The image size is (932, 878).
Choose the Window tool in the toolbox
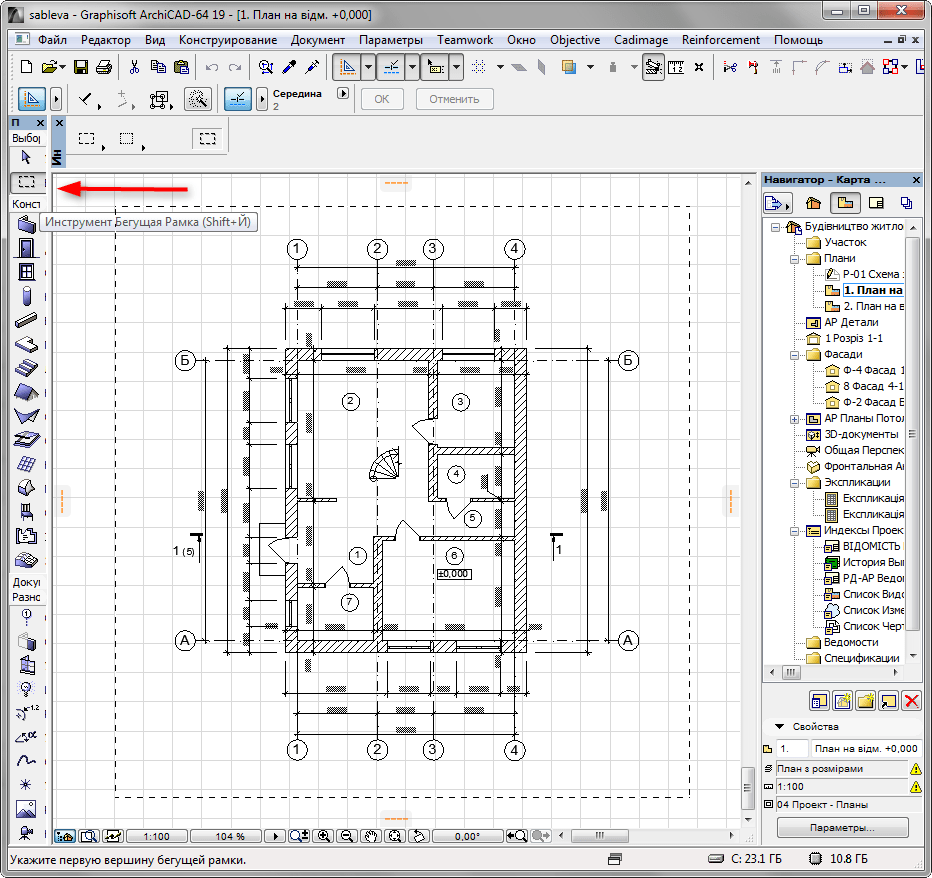(27, 272)
